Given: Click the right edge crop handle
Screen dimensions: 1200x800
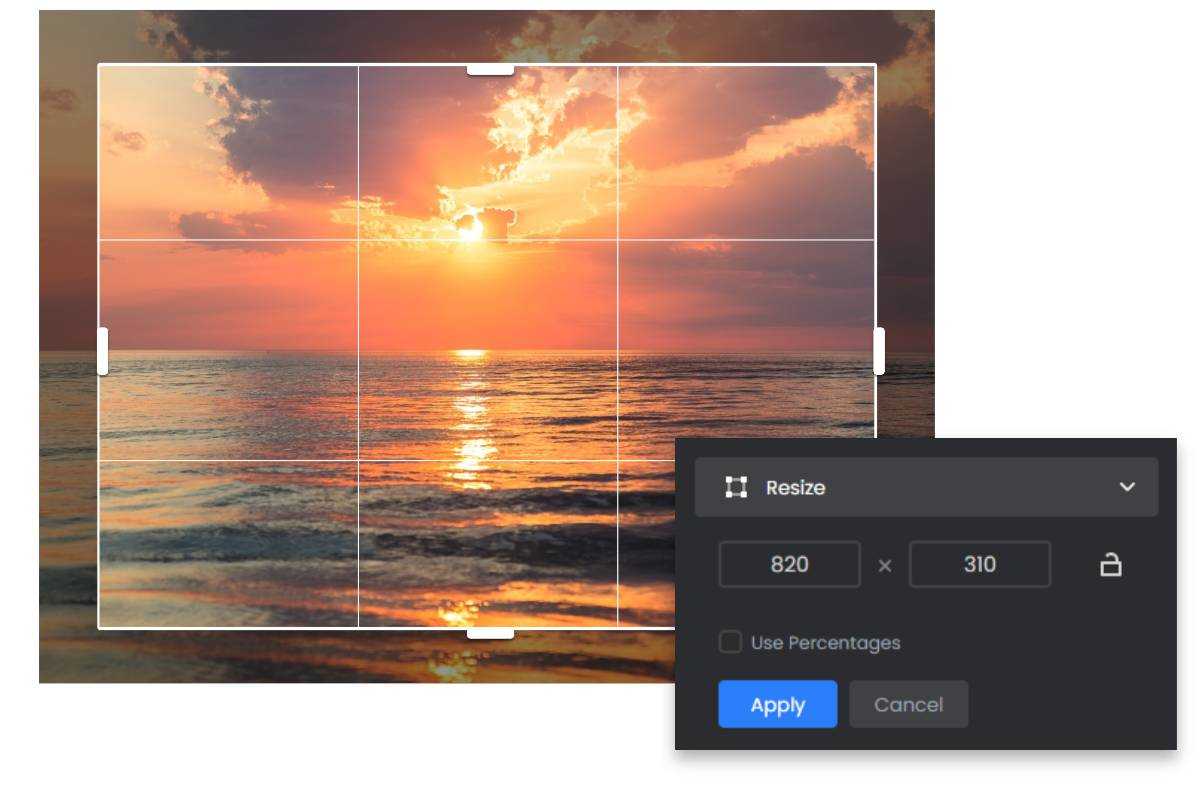Looking at the screenshot, I should 880,348.
